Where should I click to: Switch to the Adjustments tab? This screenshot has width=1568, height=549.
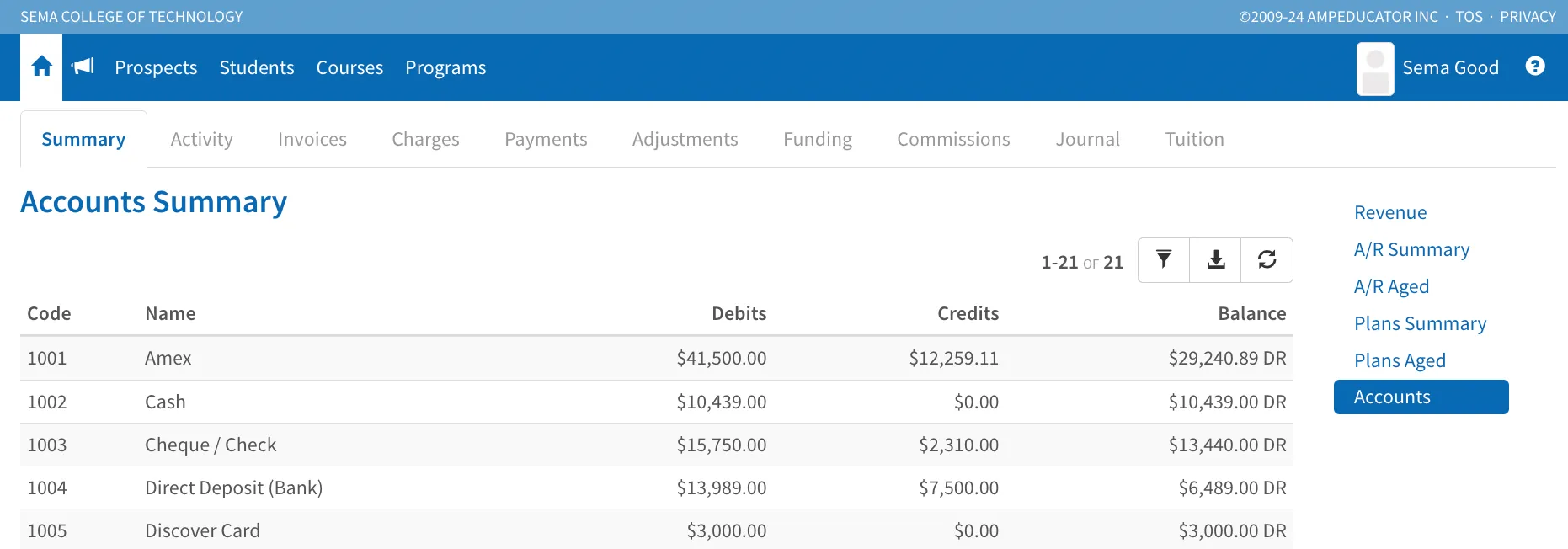click(685, 139)
